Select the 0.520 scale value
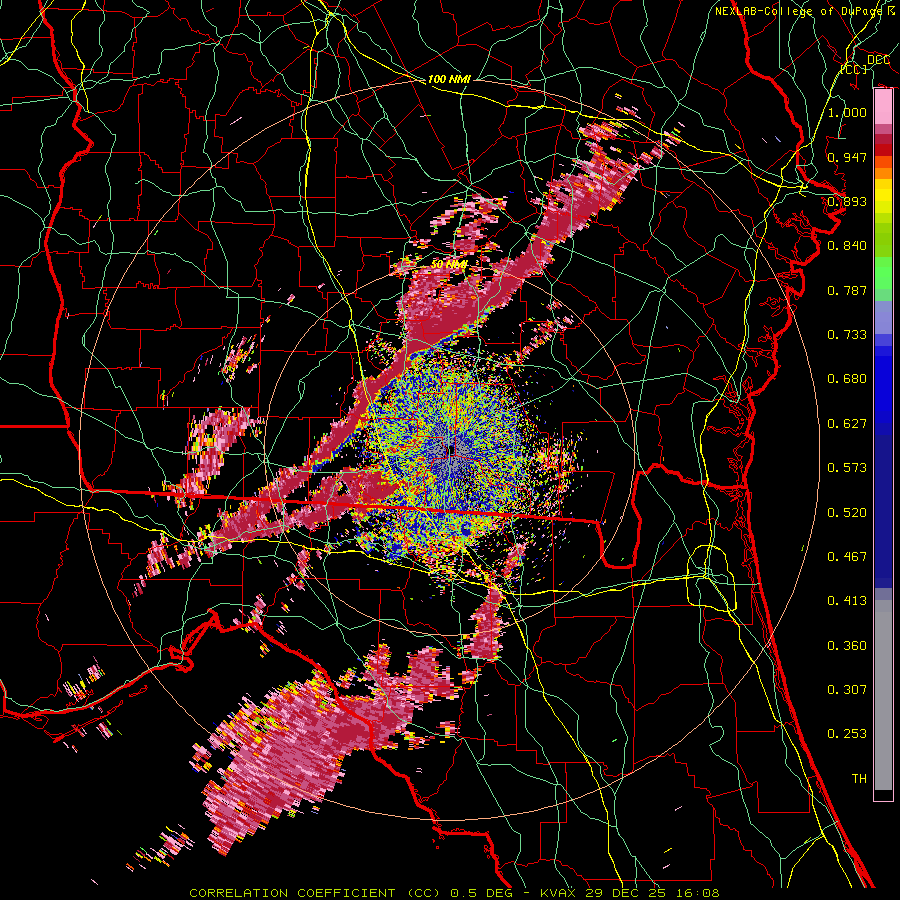The image size is (900, 900). click(x=847, y=512)
